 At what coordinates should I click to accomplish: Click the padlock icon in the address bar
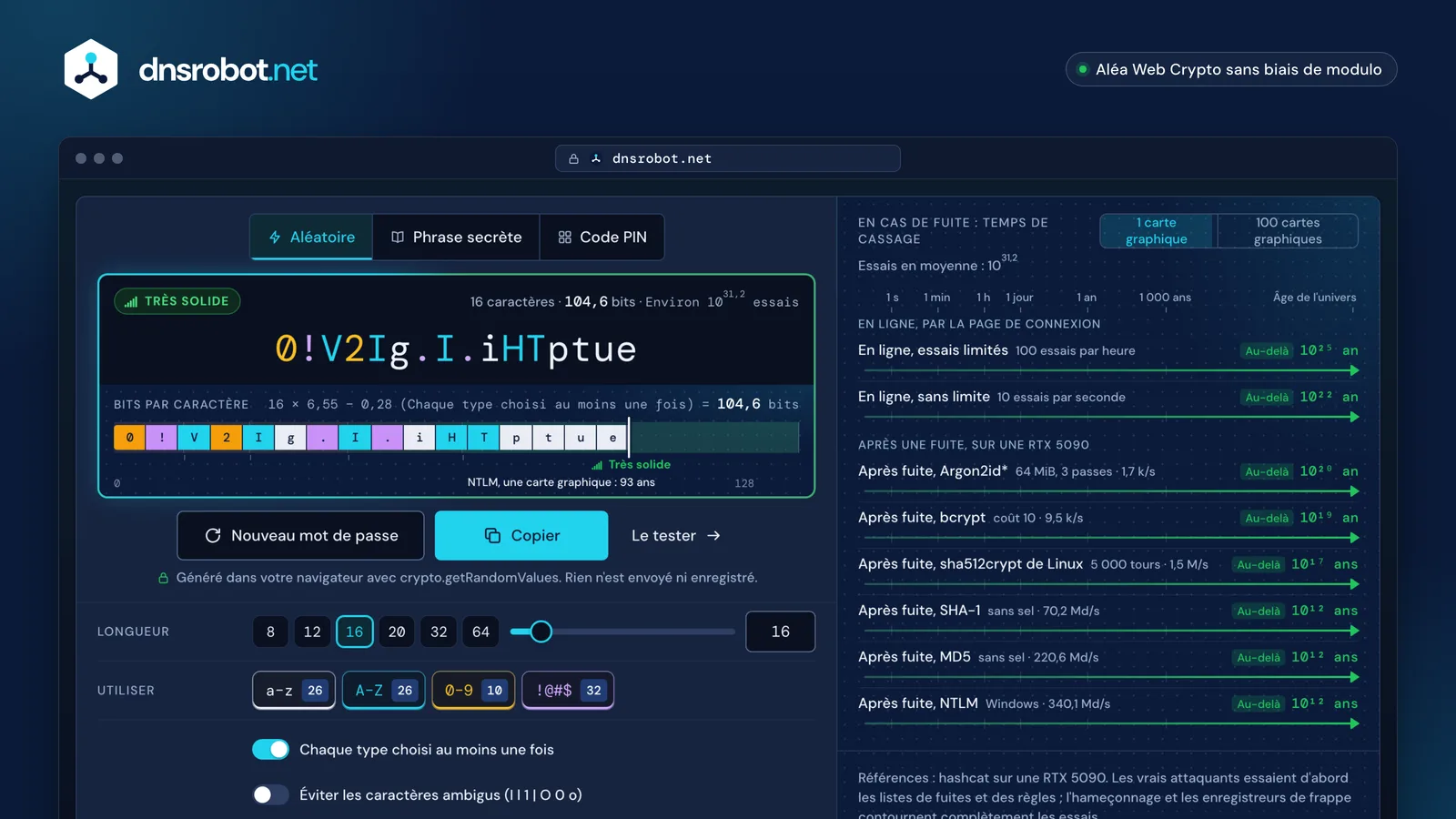tap(573, 158)
